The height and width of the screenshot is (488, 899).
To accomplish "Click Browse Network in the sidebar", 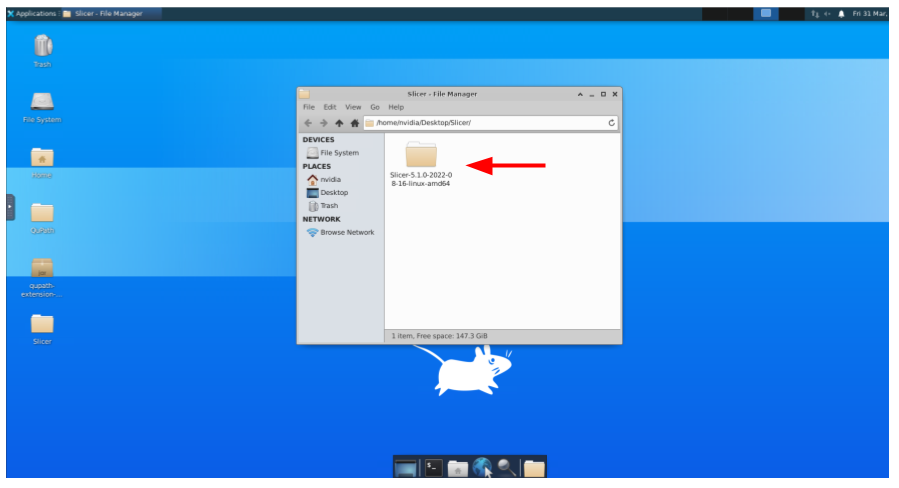I will 347,232.
